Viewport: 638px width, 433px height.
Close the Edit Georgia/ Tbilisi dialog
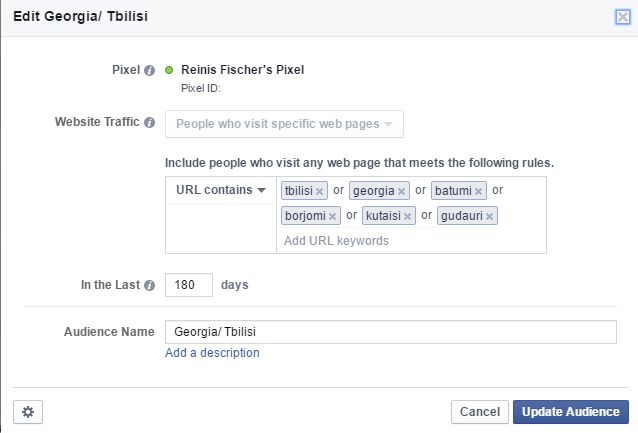pyautogui.click(x=623, y=17)
